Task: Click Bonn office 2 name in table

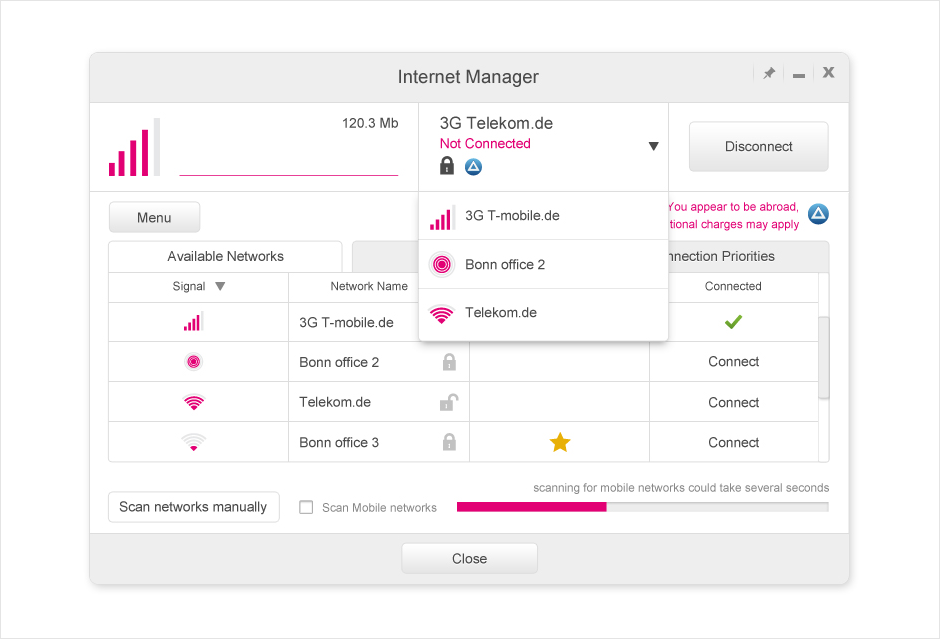Action: (339, 362)
